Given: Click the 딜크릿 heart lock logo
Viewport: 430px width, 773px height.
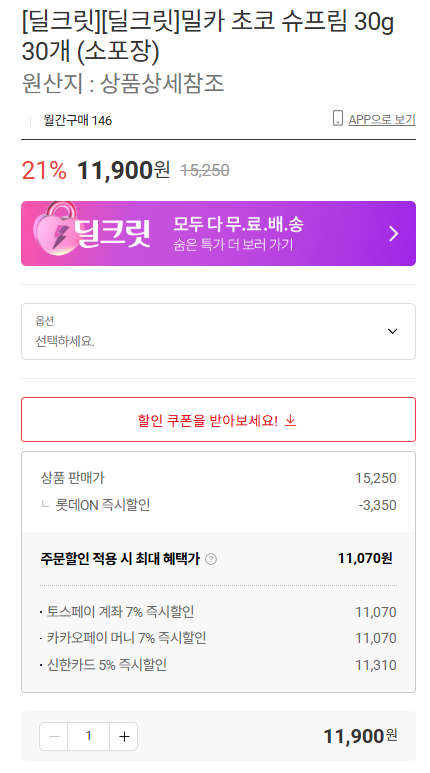Looking at the screenshot, I should tap(55, 230).
